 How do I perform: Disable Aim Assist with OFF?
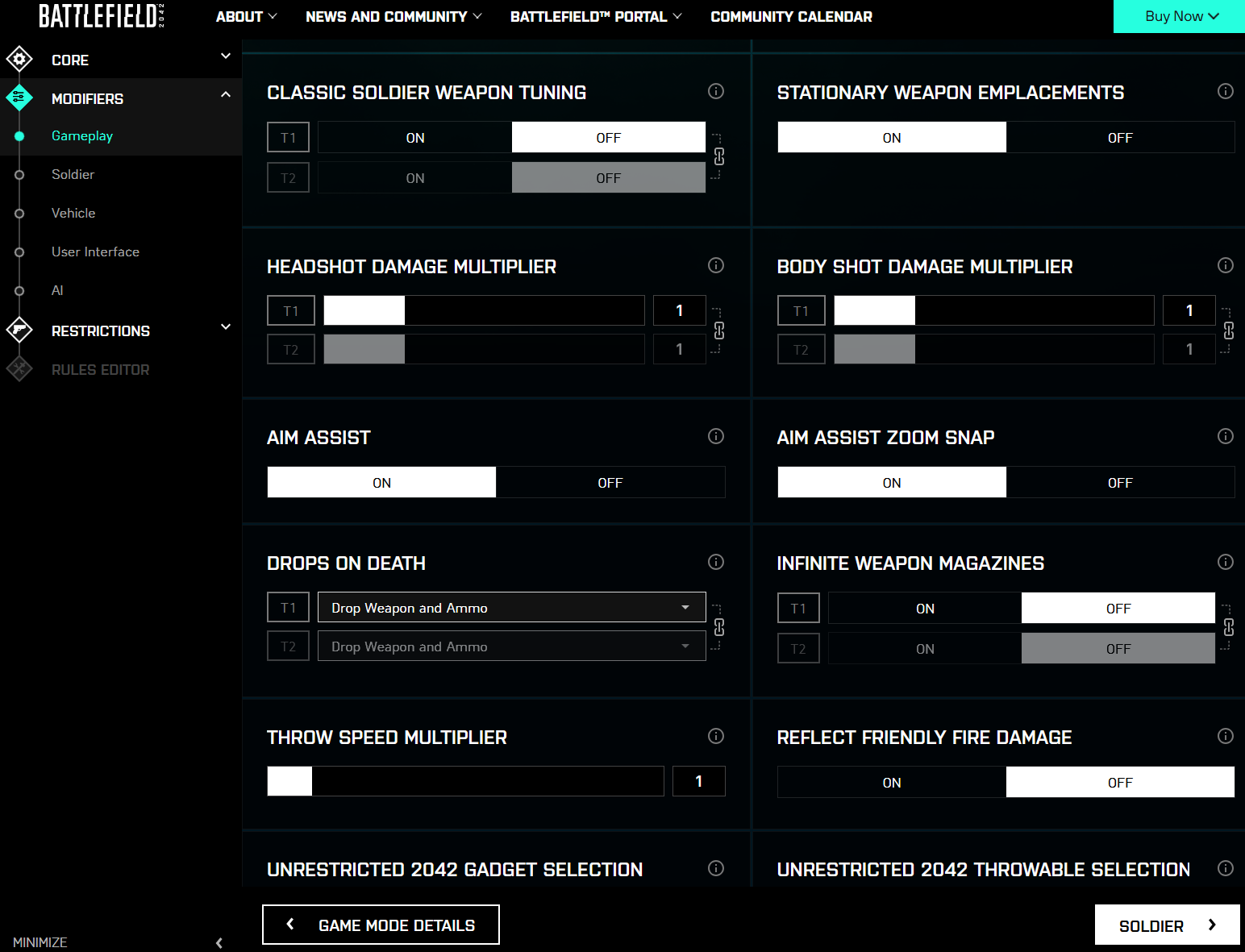610,483
